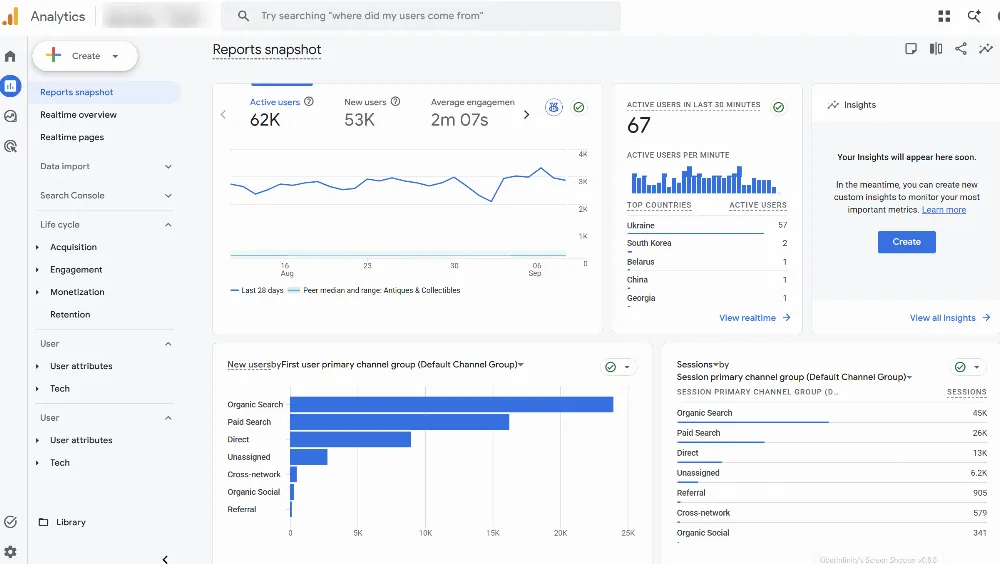Open data quality dropdown on Sessions card
Image resolution: width=1000 pixels, height=564 pixels.
tap(967, 367)
